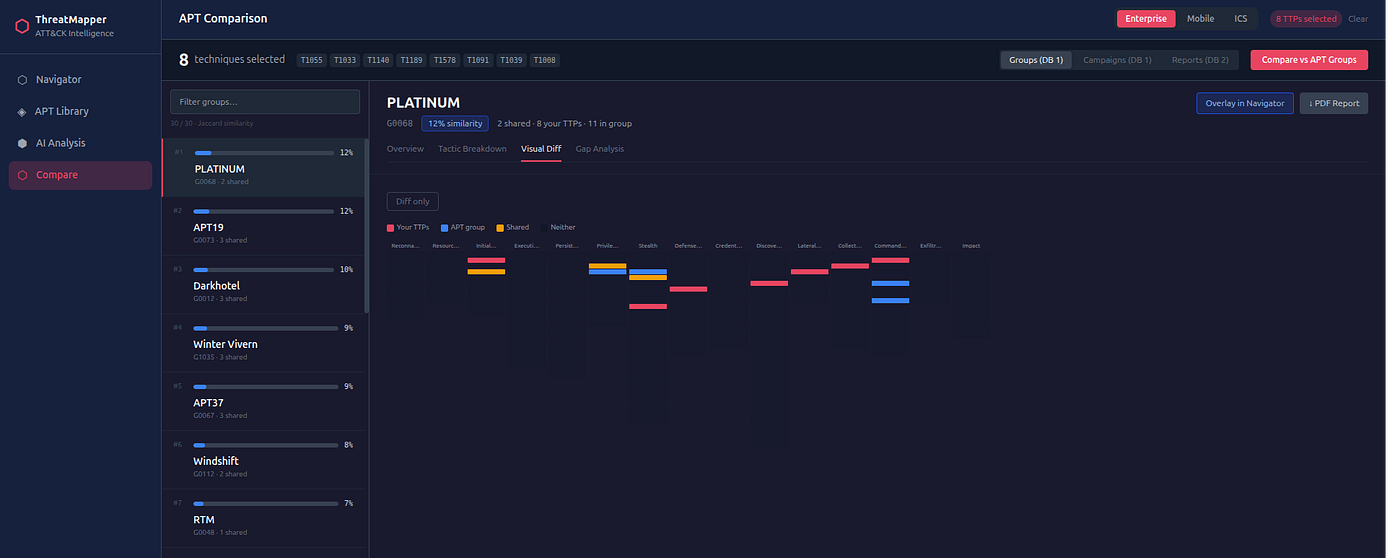
Task: Open the Navigator page
Action: point(80,80)
